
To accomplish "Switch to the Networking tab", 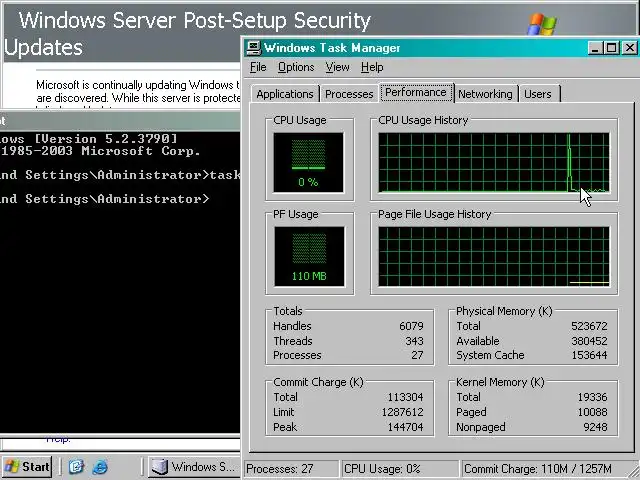I will pos(485,94).
